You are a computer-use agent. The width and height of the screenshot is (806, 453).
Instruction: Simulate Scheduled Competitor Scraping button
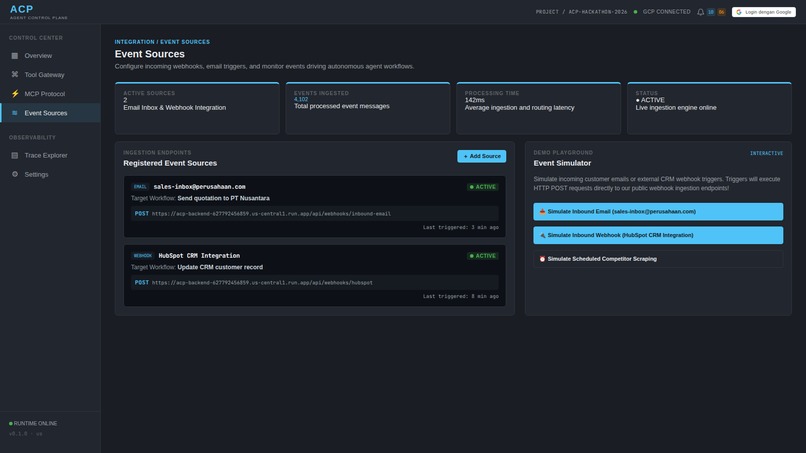click(x=658, y=259)
